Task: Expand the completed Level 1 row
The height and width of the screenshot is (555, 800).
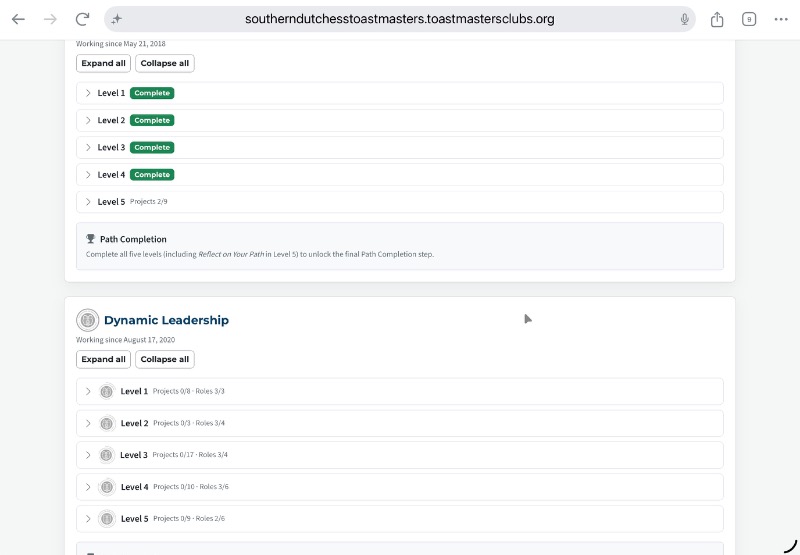Action: (x=399, y=93)
